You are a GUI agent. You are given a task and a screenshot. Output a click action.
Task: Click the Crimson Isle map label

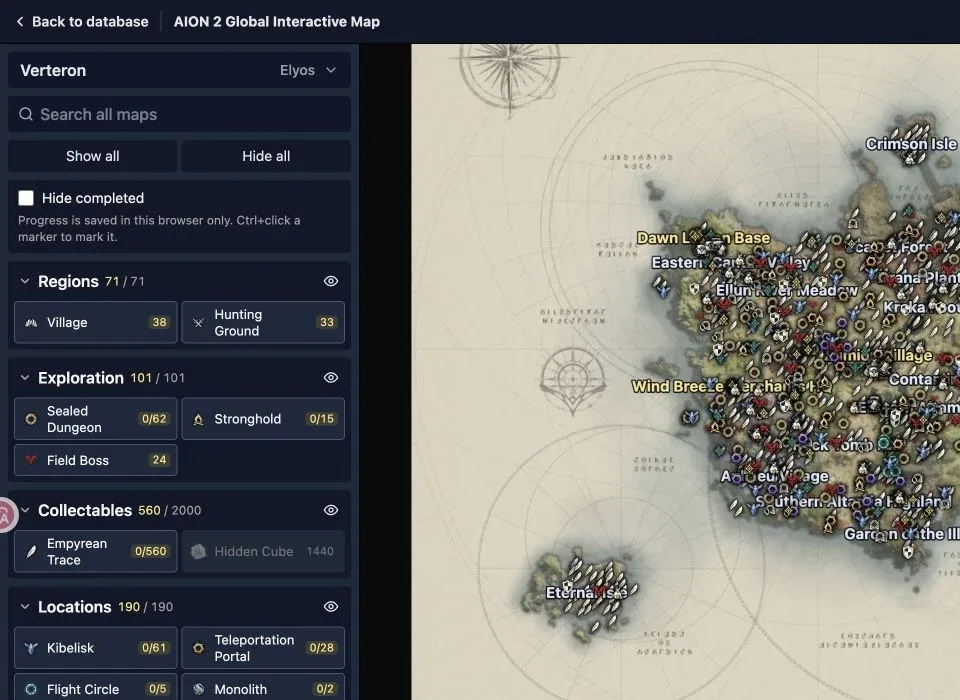[x=910, y=144]
